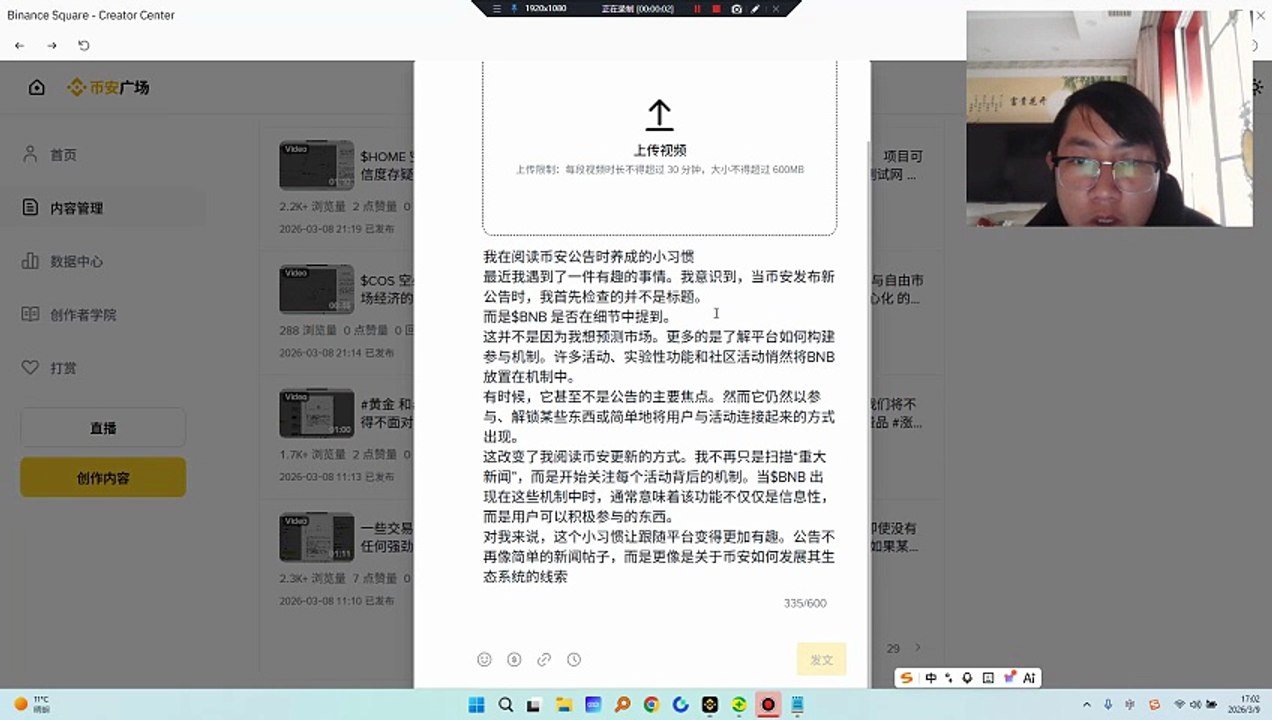1272x720 pixels.
Task: Click the 创作内容 yellow button
Action: click(103, 477)
